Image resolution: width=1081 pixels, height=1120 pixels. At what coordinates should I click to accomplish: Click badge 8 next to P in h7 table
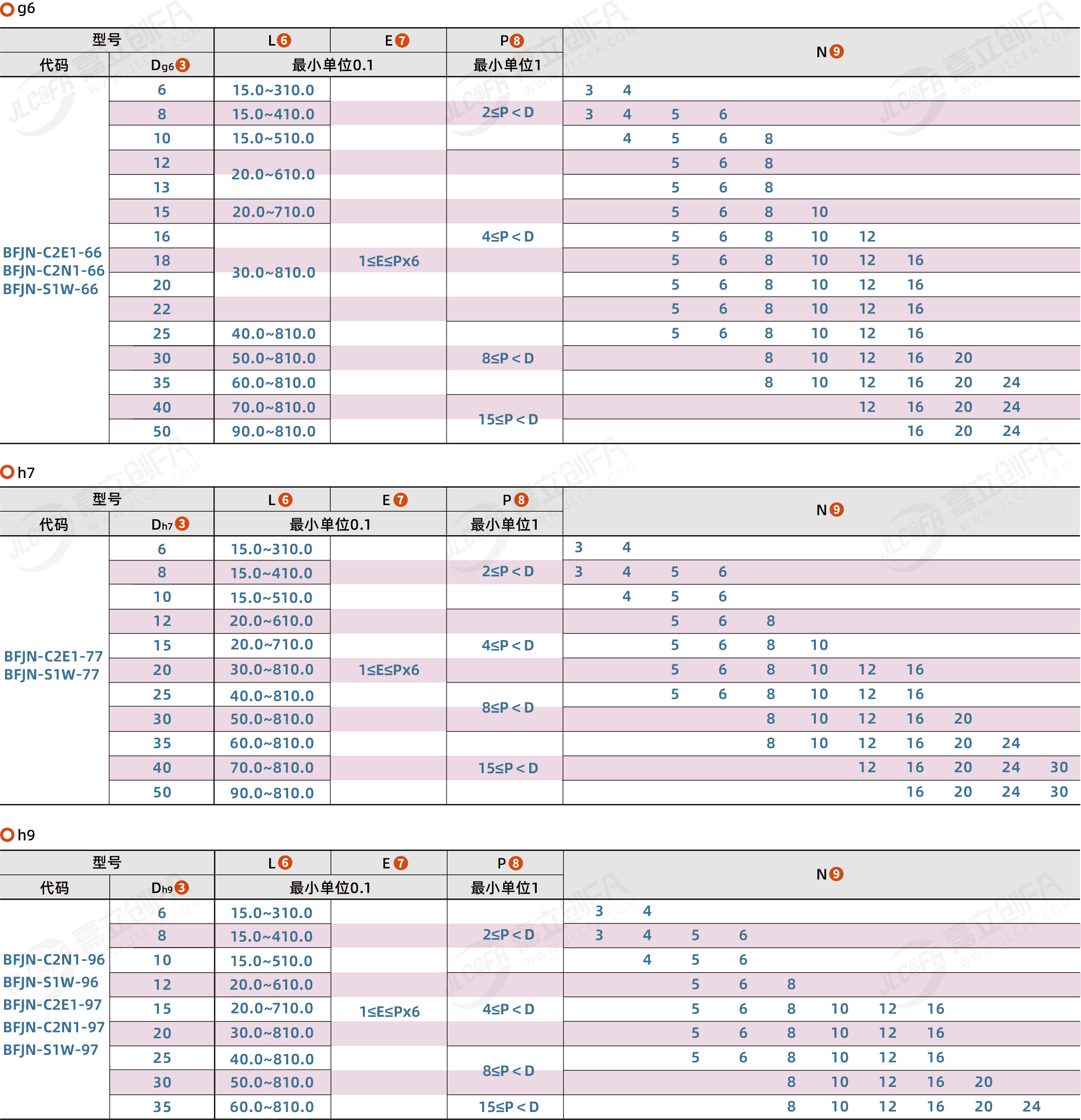(x=521, y=500)
